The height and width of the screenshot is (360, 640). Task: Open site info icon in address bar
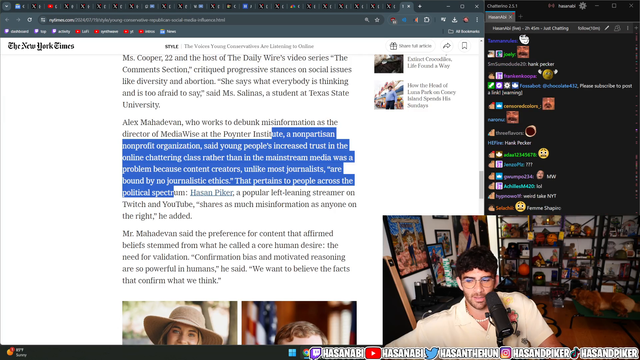[43, 20]
